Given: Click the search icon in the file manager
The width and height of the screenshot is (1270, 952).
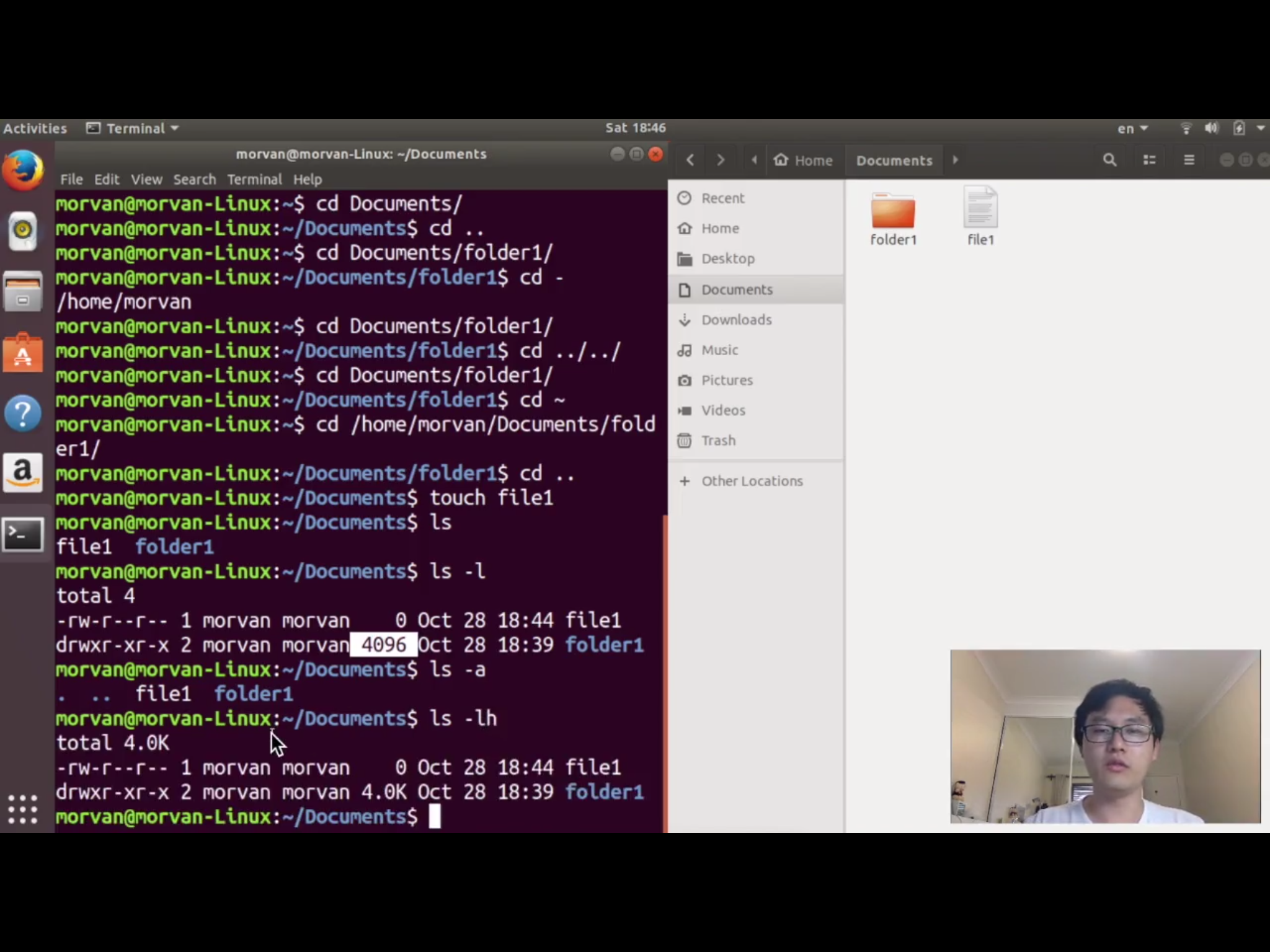Looking at the screenshot, I should pos(1109,160).
